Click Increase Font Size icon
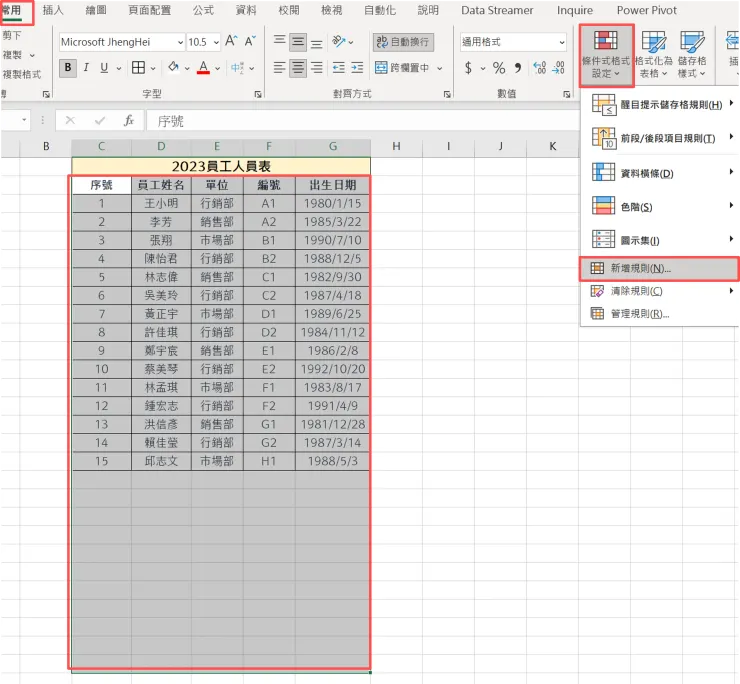 [231, 41]
